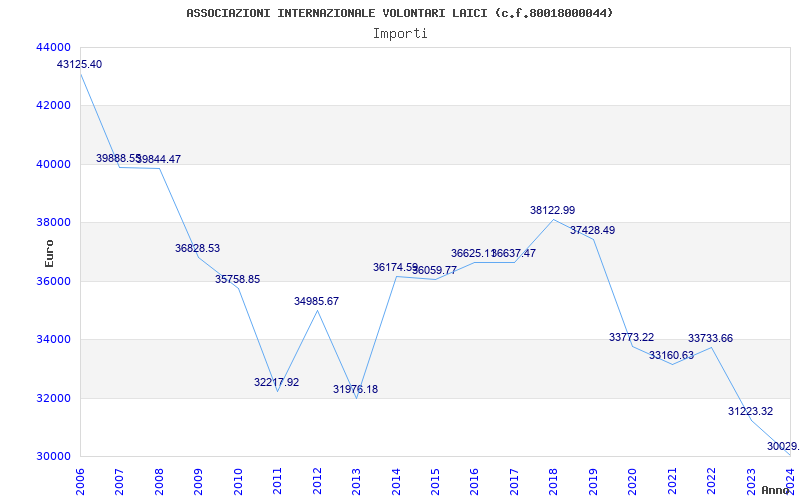Screen dimensions: 800x500
Task: Select data label 36637.47
Action: pyautogui.click(x=513, y=253)
